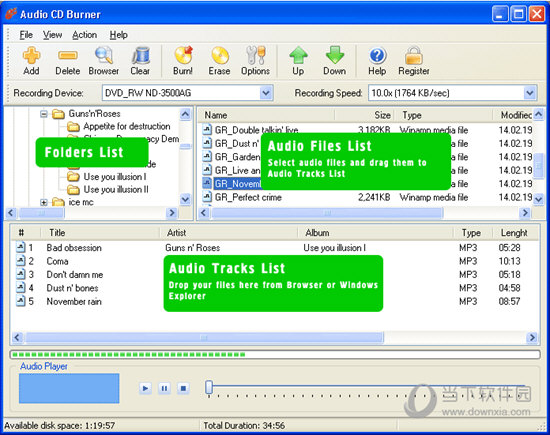550x435 pixels.
Task: Move the track up with the Up arrow
Action: point(298,55)
